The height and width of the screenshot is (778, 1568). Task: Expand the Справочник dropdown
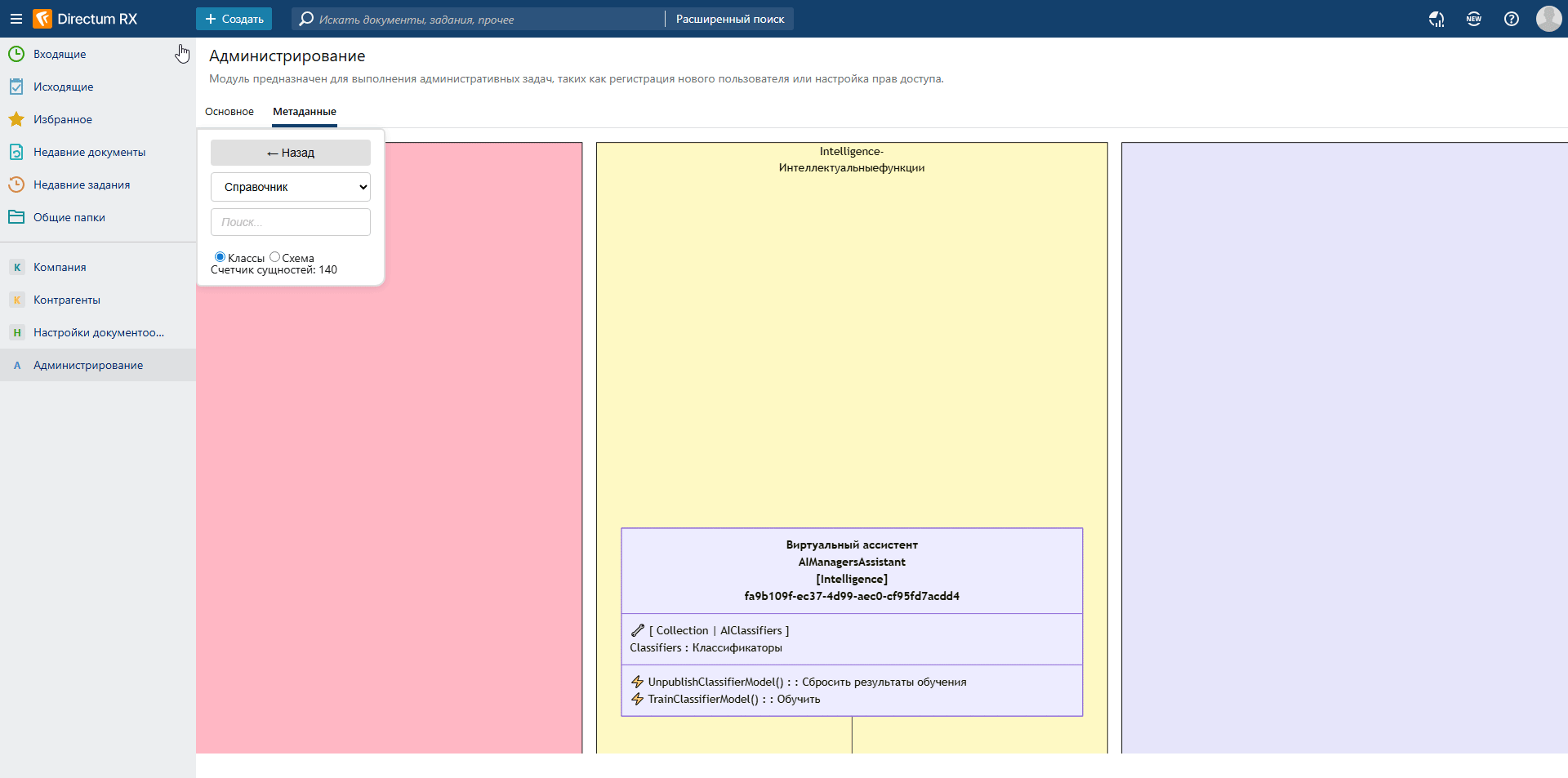[x=291, y=187]
